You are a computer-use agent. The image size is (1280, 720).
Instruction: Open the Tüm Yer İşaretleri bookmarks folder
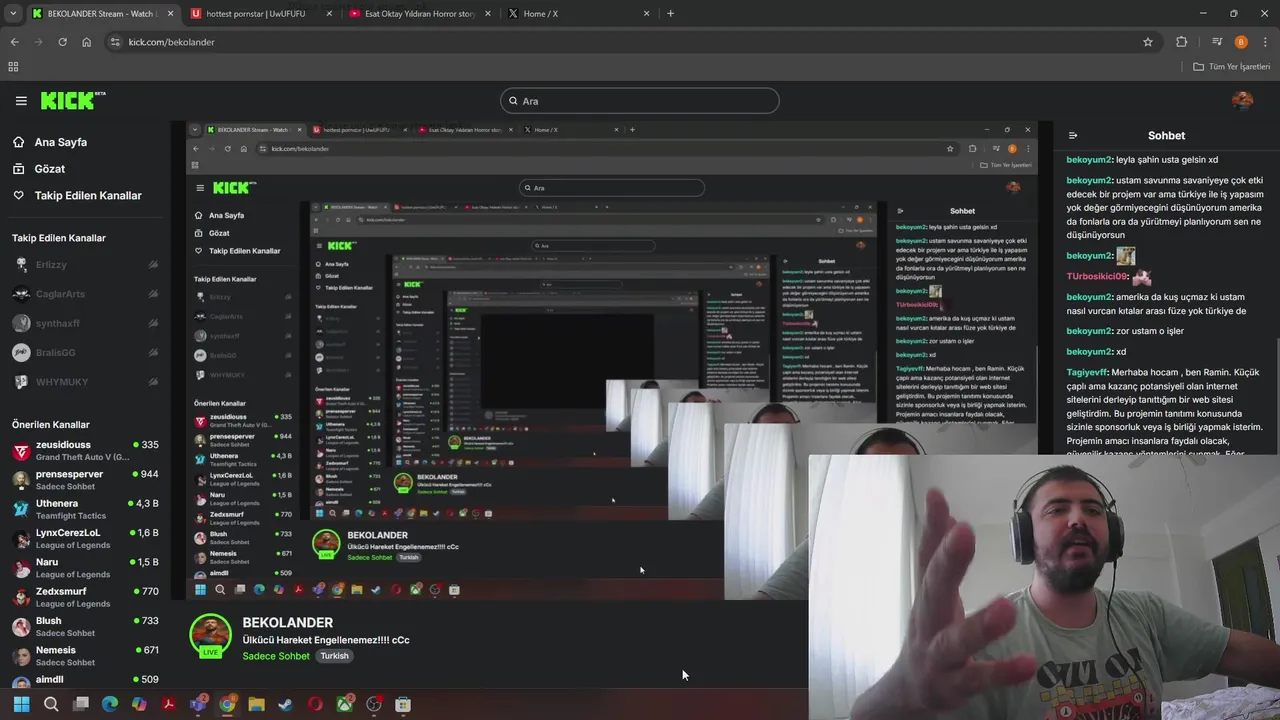coord(1232,67)
